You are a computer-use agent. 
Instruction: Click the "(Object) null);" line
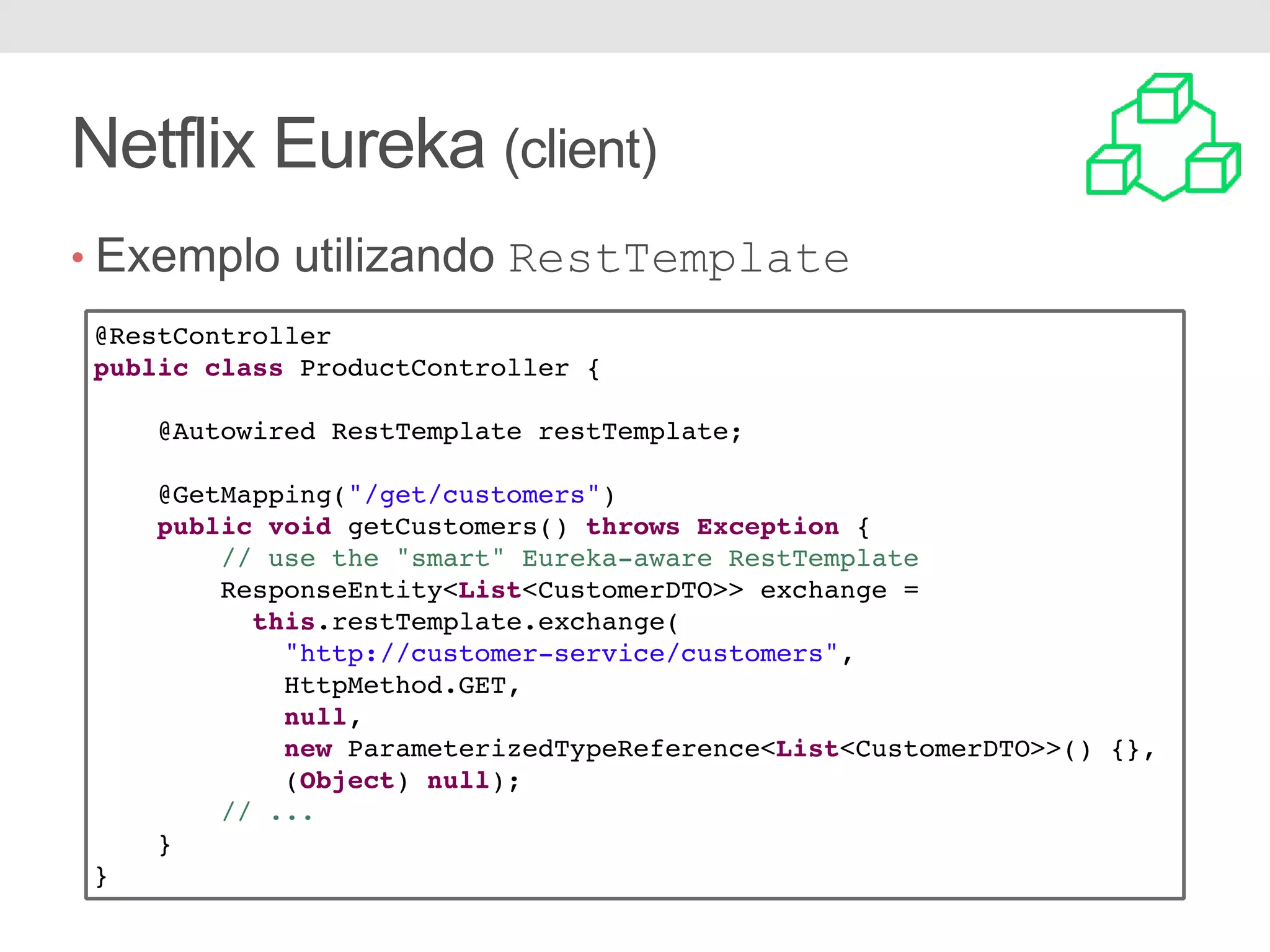(402, 781)
